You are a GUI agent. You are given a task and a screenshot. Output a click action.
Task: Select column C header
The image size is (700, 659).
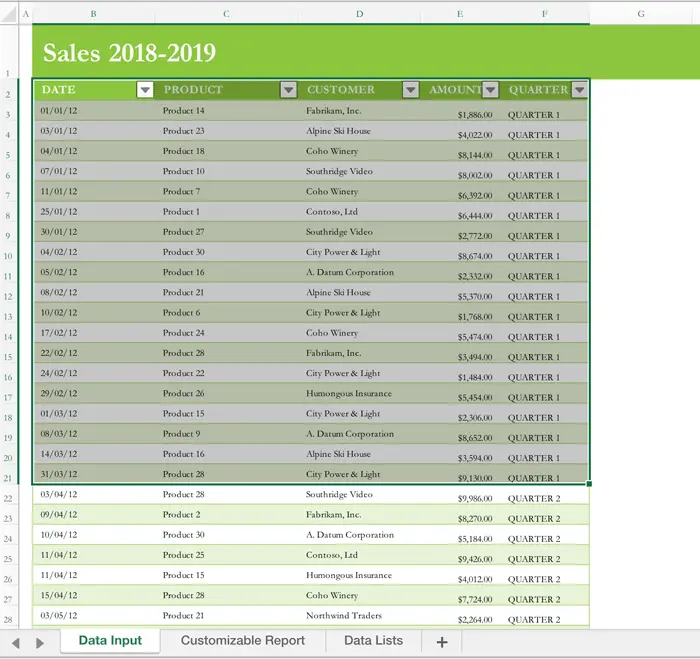click(x=226, y=14)
